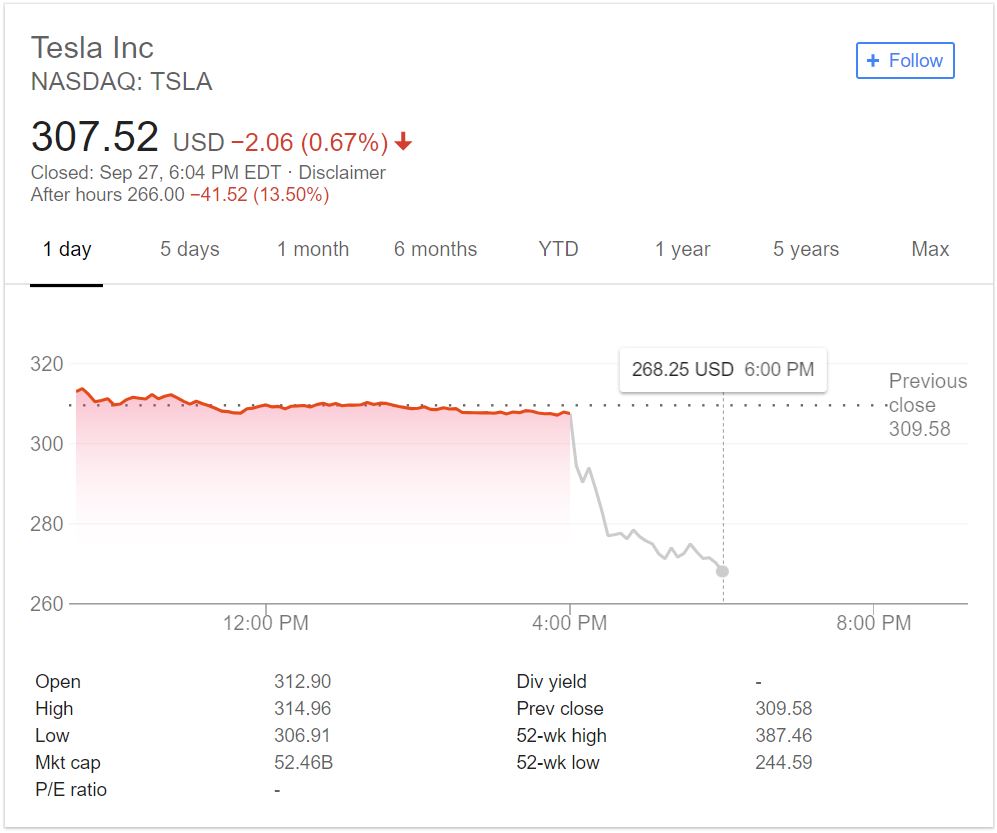
Task: Select the Max range tab
Action: coord(930,249)
